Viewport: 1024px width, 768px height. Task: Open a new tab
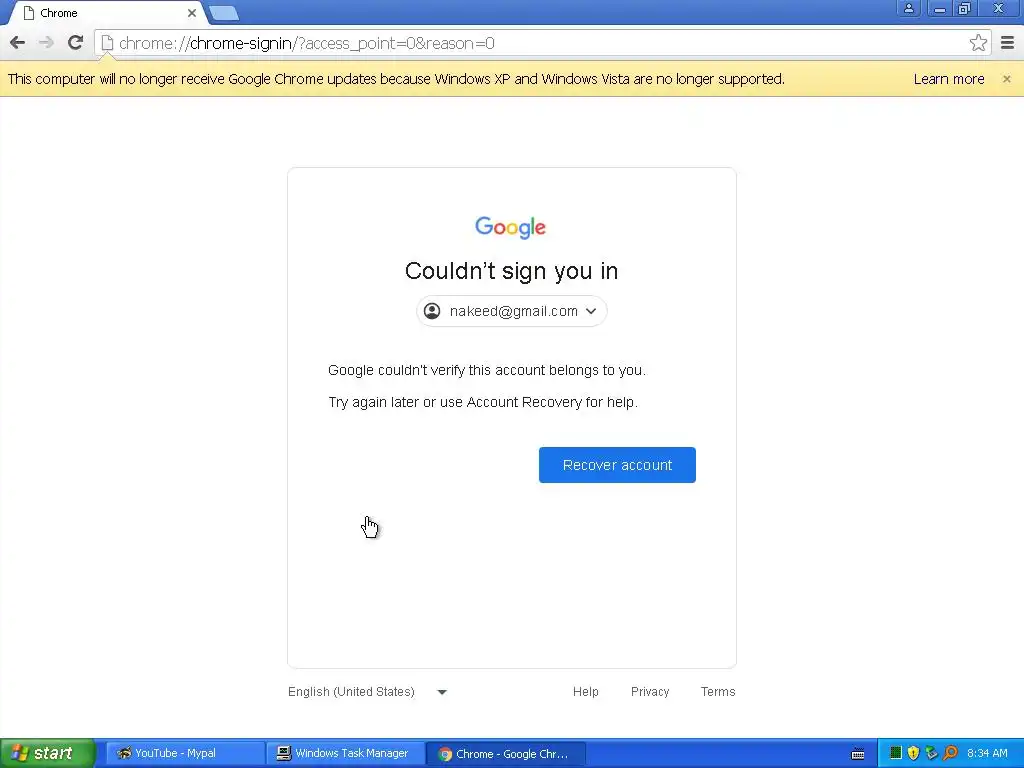[x=224, y=13]
